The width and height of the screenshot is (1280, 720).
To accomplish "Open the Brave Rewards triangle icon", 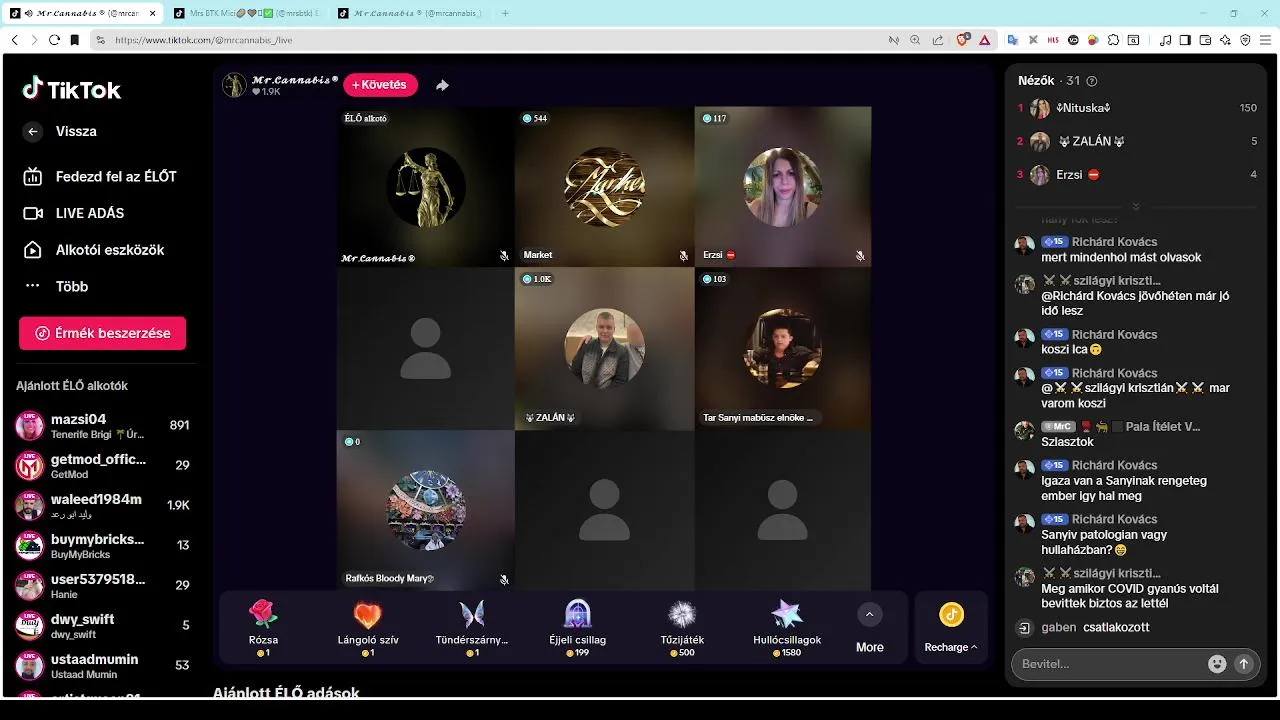I will (x=985, y=40).
